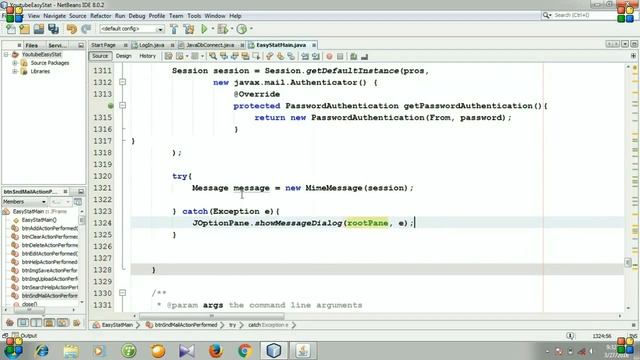This screenshot has width=640, height=360.
Task: Click the Toggle Highlight Search editor icon
Action: [245, 56]
